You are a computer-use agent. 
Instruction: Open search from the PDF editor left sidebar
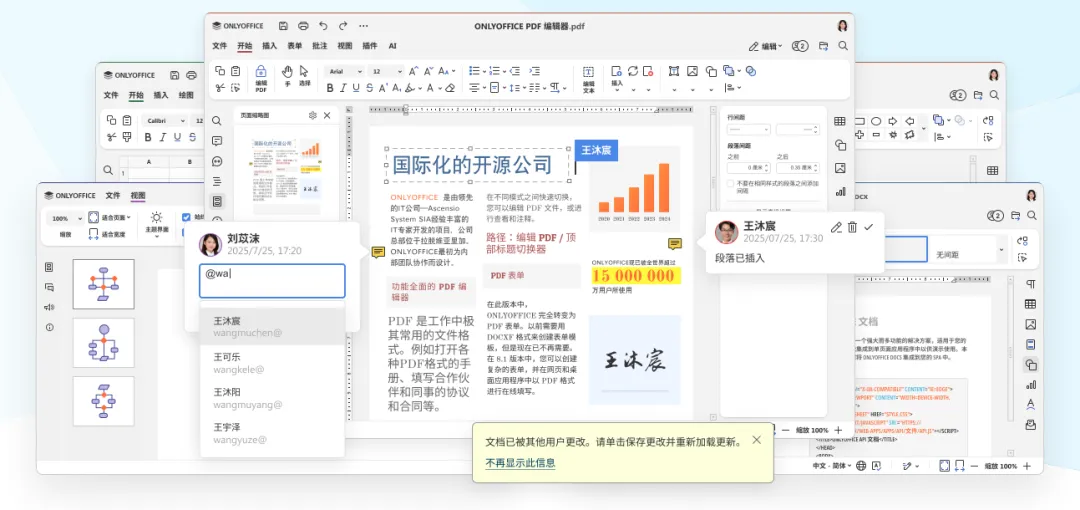coord(217,121)
